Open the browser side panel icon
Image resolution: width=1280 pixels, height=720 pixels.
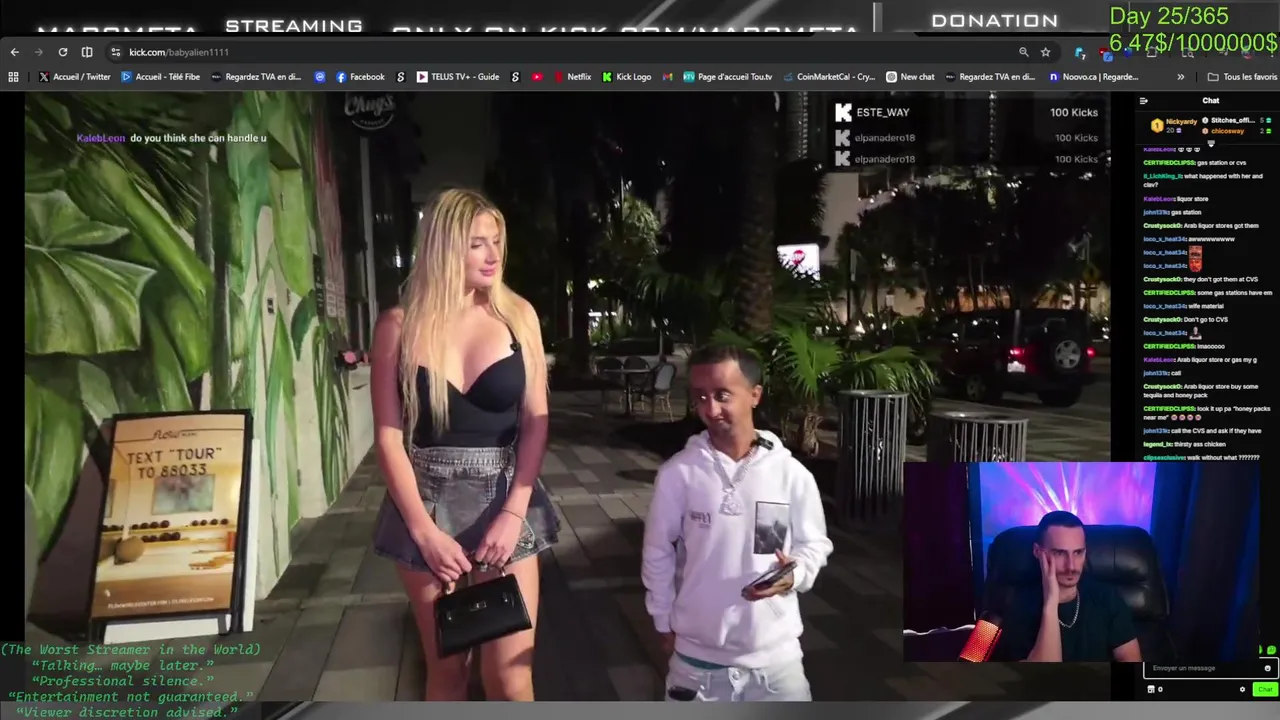pyautogui.click(x=87, y=52)
